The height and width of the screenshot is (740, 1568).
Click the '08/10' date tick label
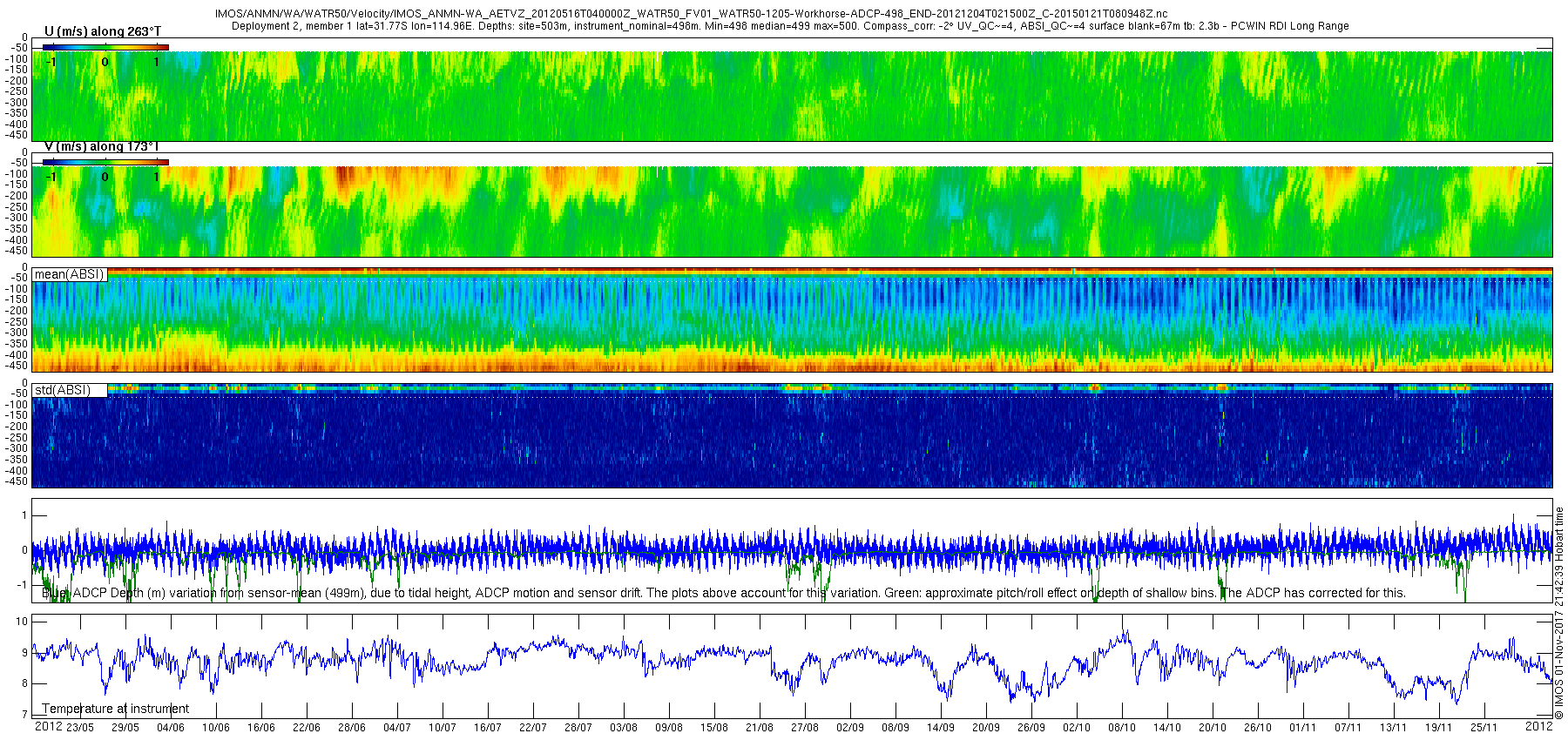1122,728
